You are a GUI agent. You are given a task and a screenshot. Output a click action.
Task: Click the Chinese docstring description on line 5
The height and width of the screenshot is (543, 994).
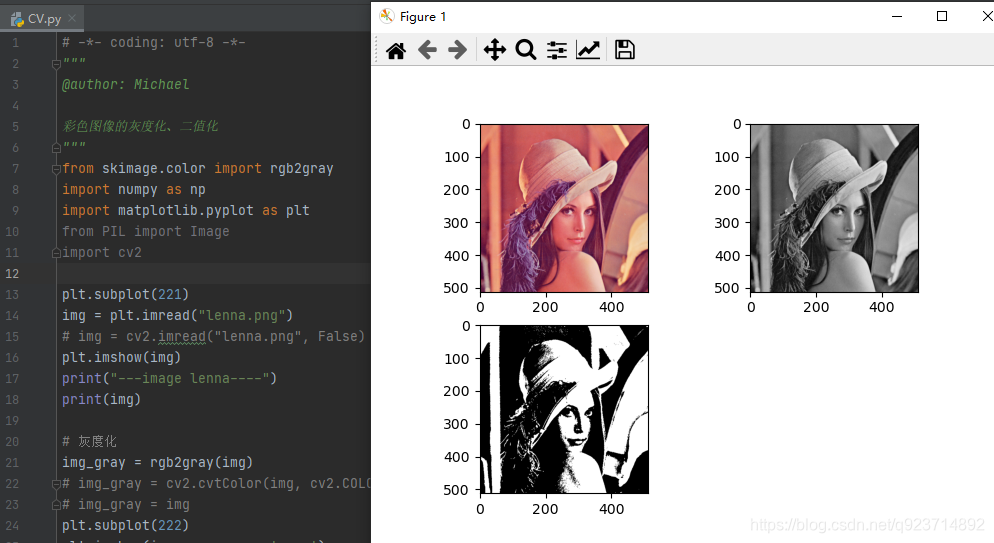coord(140,126)
